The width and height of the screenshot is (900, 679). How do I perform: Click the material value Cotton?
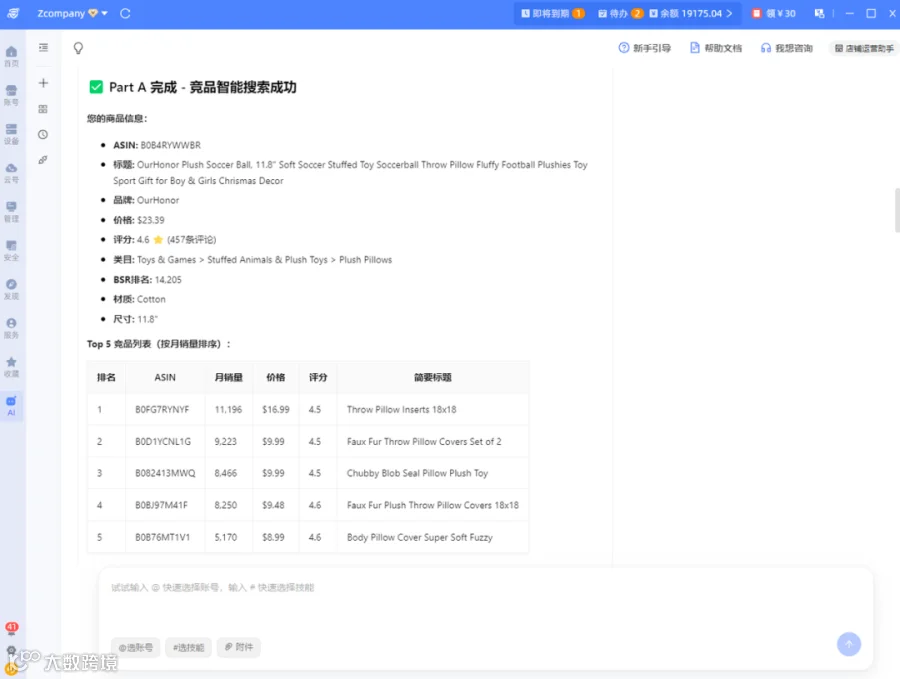tap(151, 299)
